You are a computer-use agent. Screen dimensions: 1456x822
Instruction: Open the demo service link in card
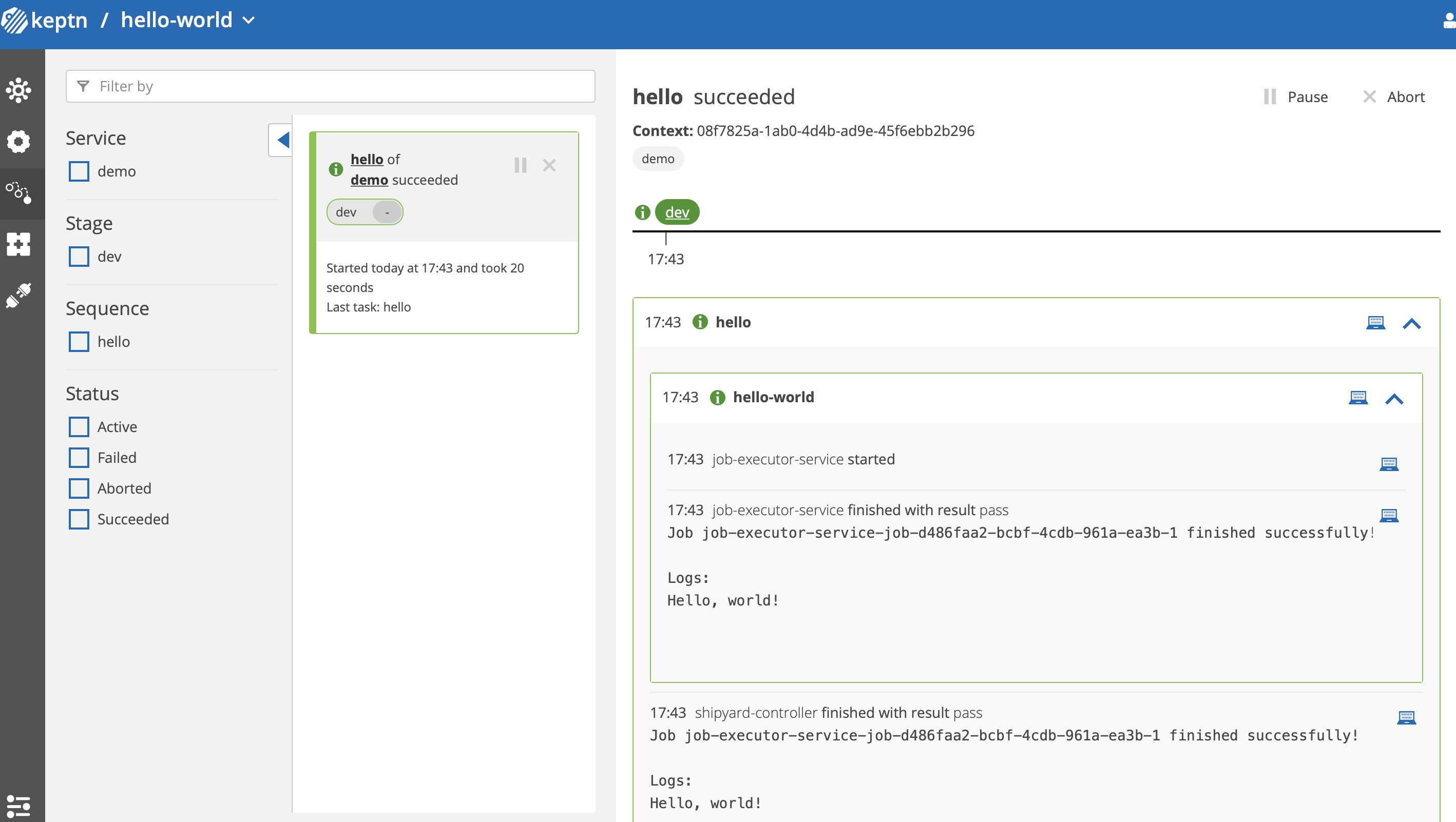[x=369, y=180]
